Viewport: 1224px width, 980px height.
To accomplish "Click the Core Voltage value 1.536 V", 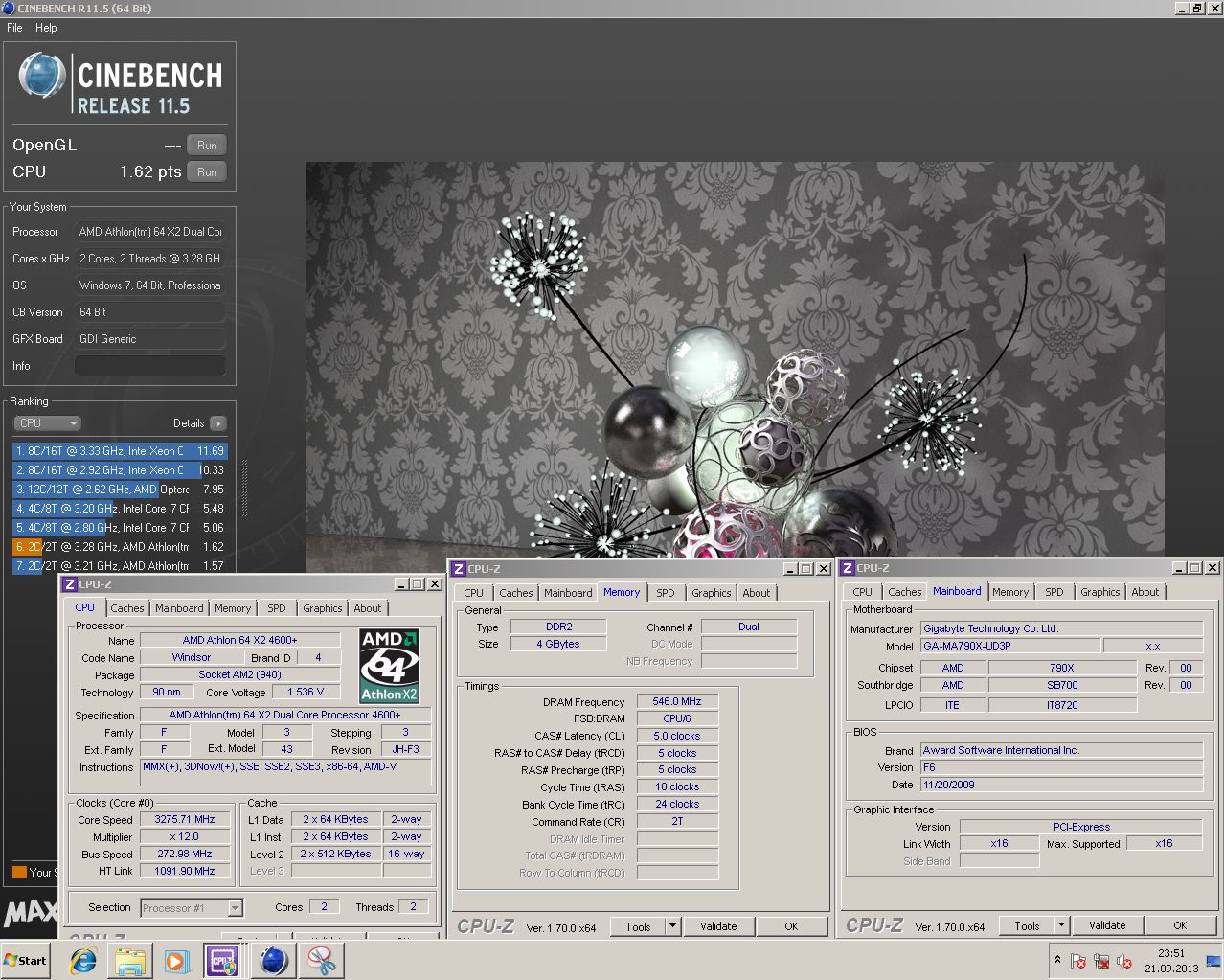I will coord(306,692).
